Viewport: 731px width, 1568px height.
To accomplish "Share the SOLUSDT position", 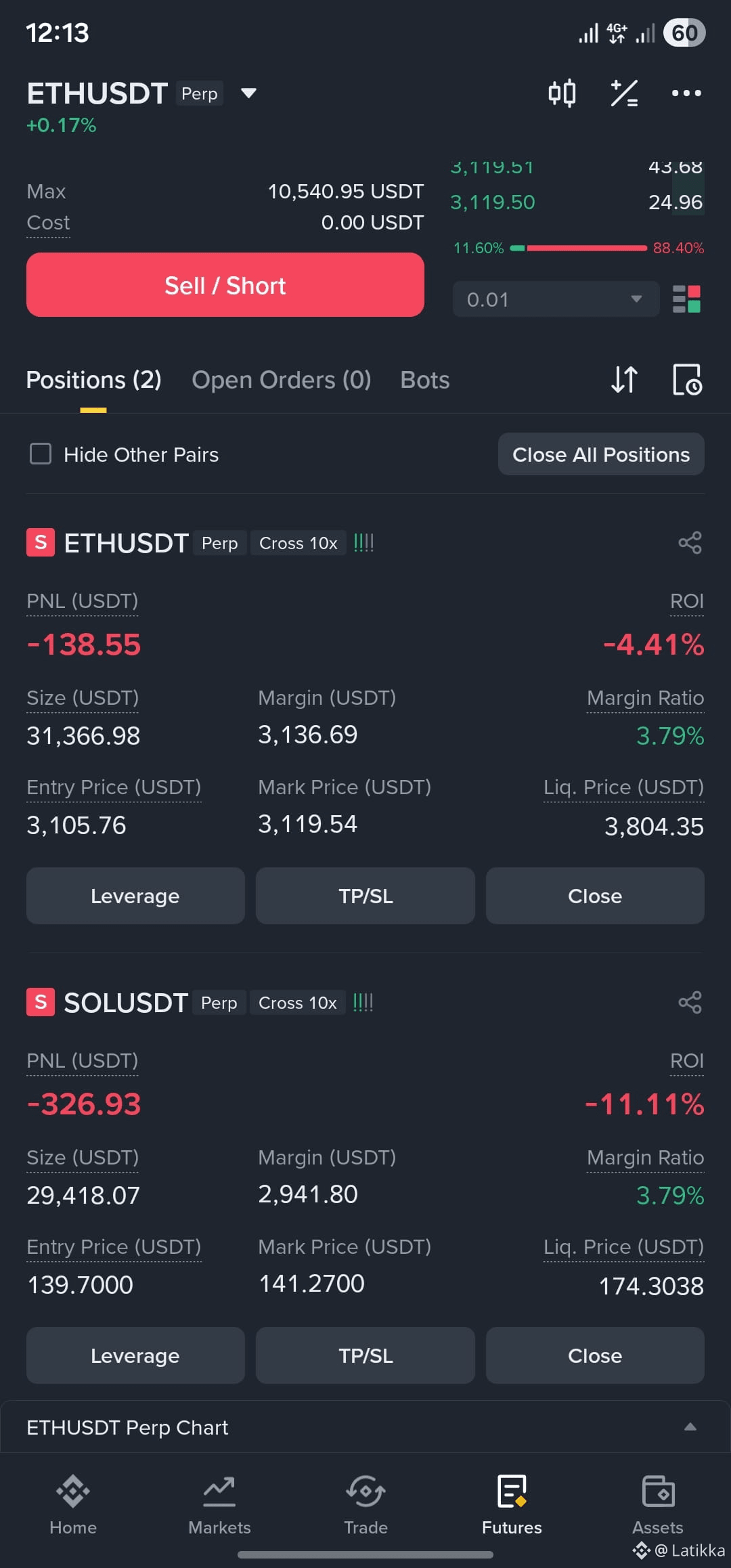I will click(690, 1003).
